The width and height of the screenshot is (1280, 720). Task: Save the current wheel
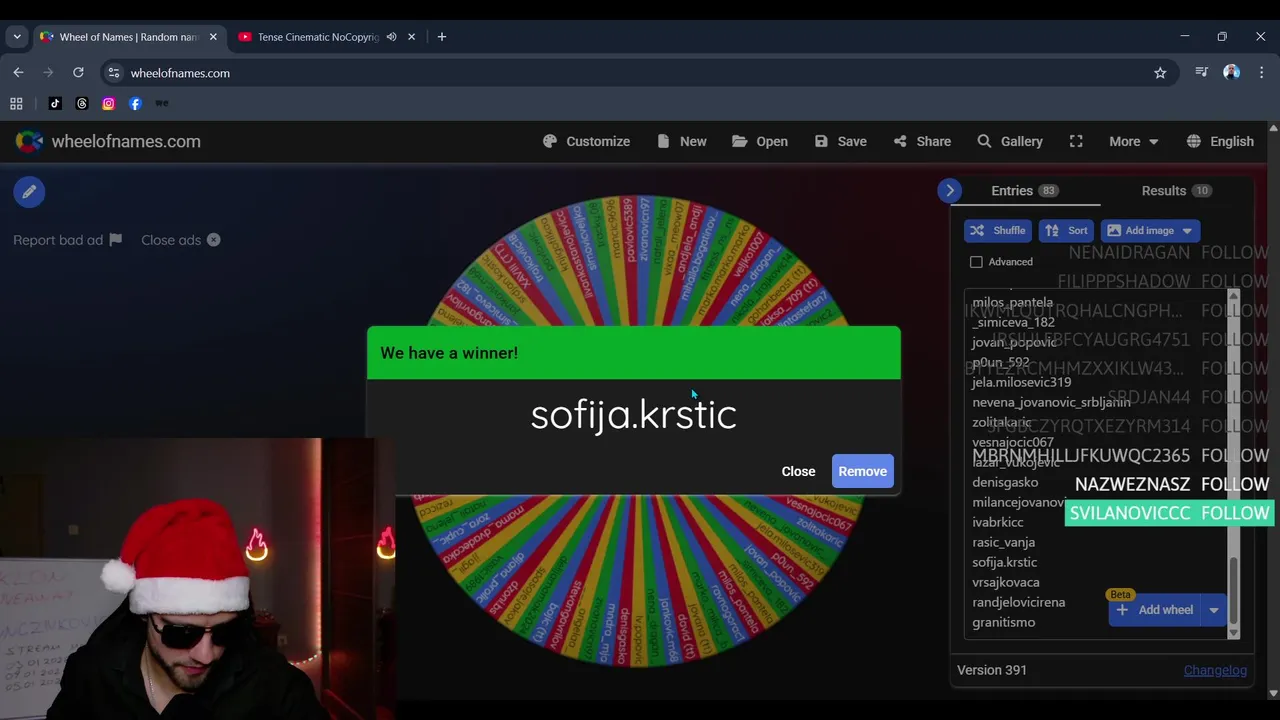[841, 141]
